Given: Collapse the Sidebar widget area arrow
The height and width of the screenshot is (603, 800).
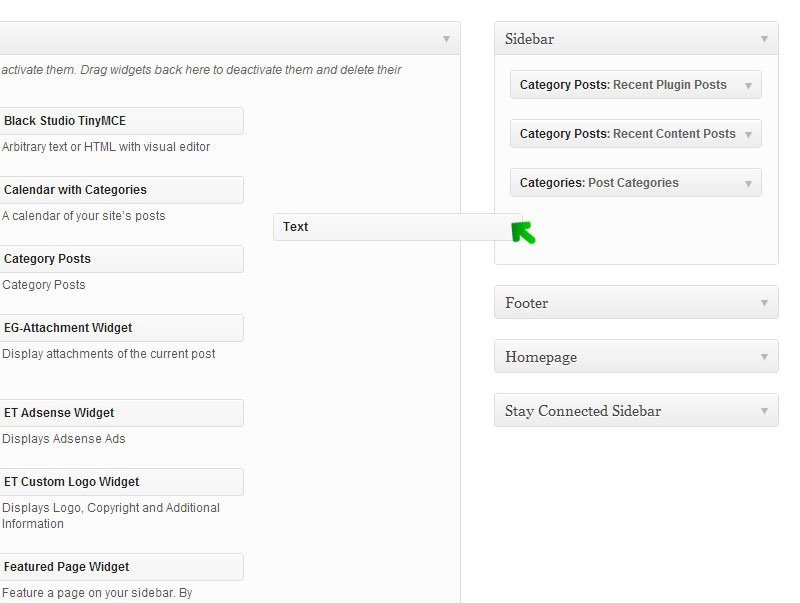Looking at the screenshot, I should [x=764, y=39].
